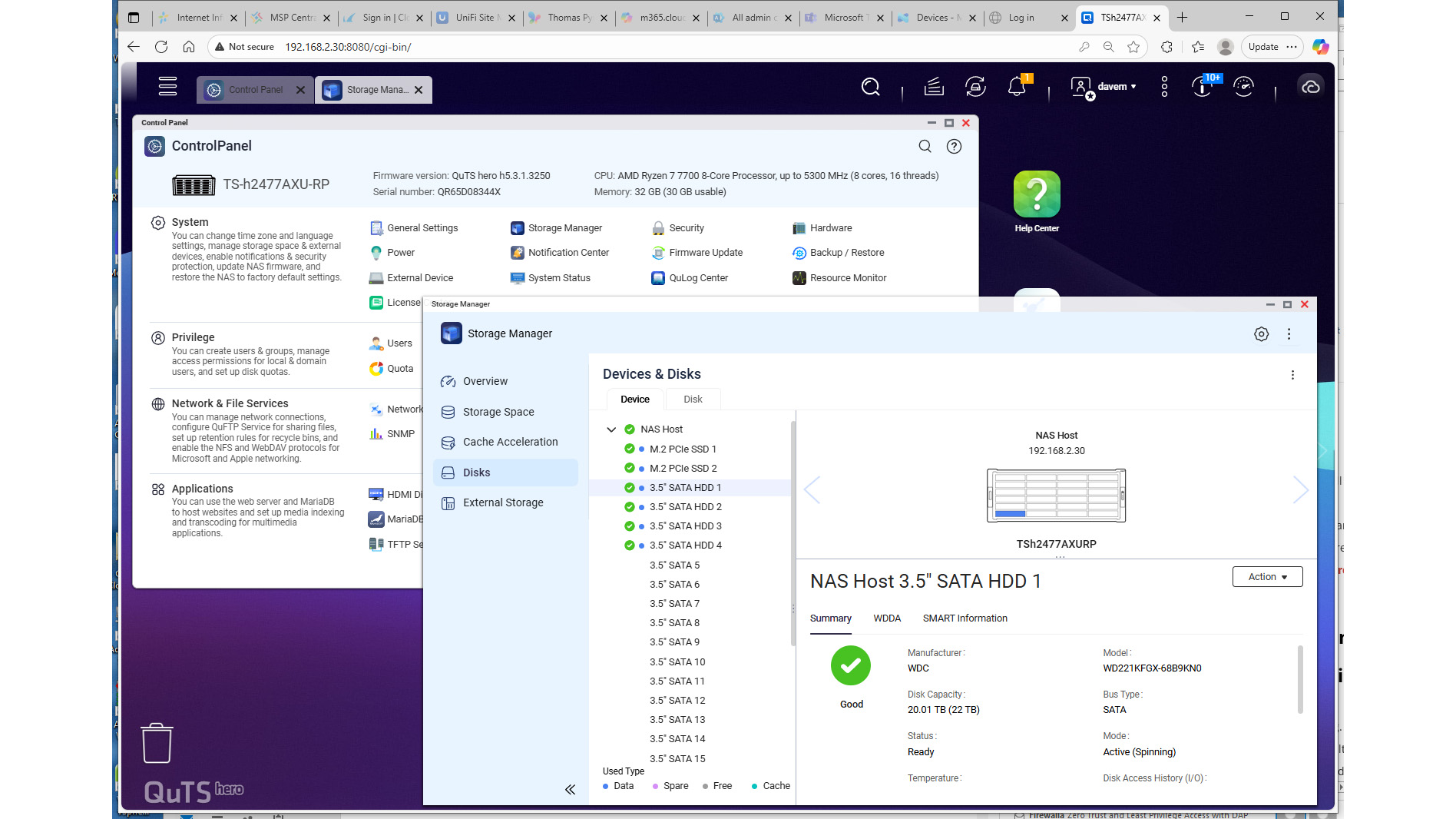Open External Storage in Storage Manager sidebar
Image resolution: width=1456 pixels, height=819 pixels.
coord(503,502)
